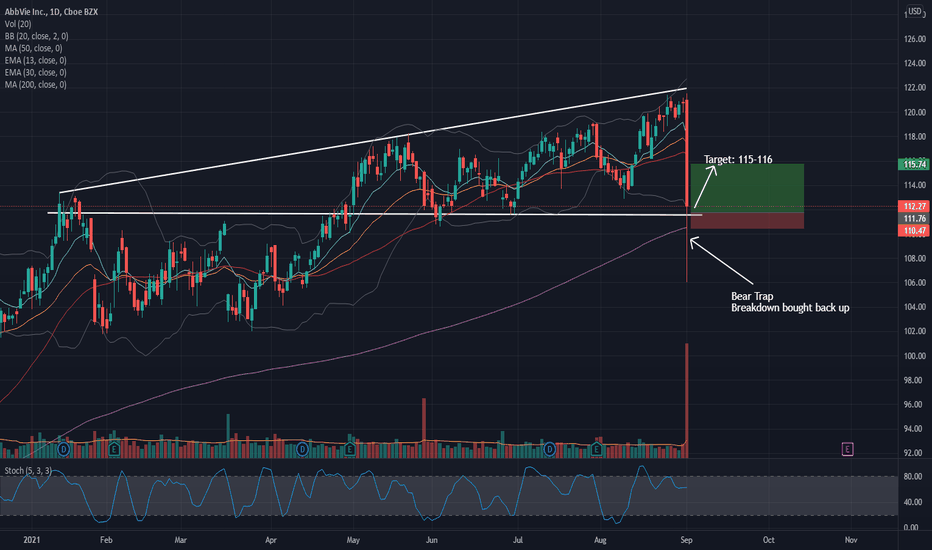
Task: Select the MA (200, close, 0) indicator label
Action: [x=36, y=85]
